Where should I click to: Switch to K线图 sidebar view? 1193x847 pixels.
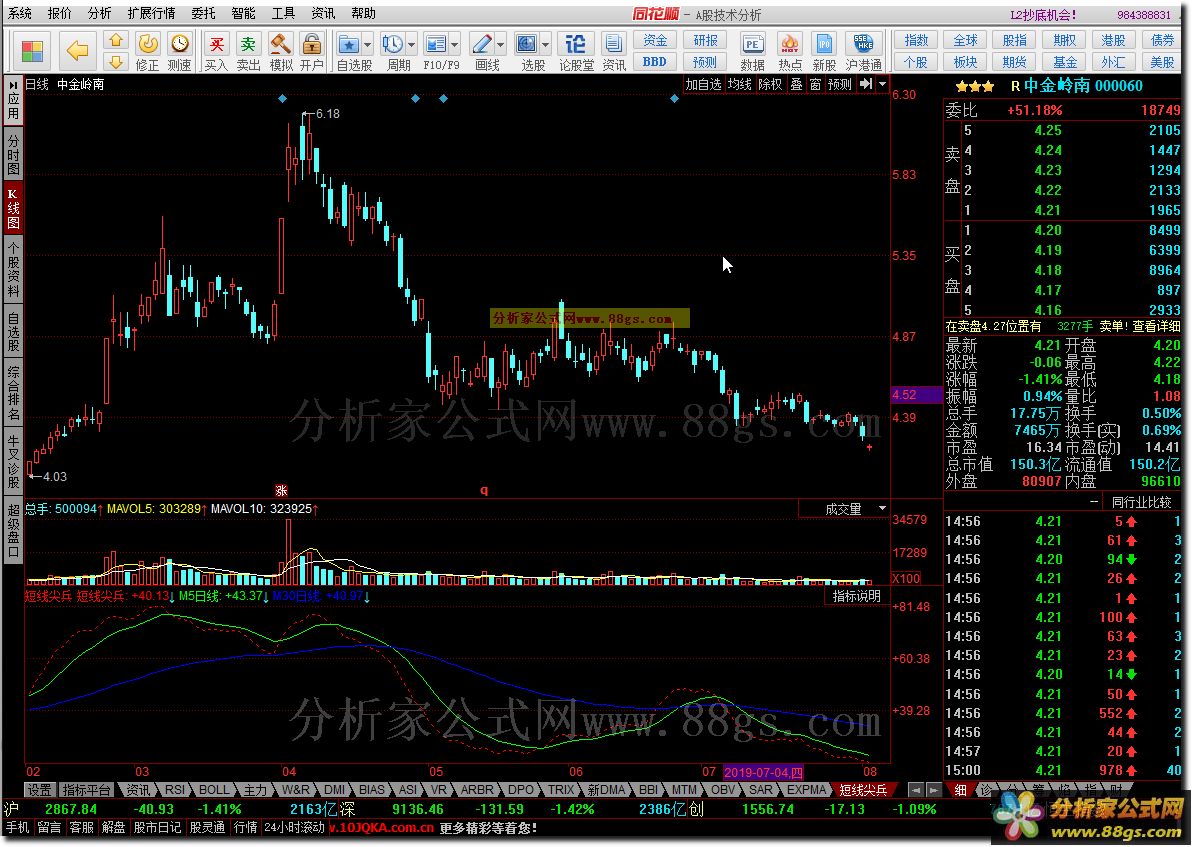pyautogui.click(x=13, y=208)
